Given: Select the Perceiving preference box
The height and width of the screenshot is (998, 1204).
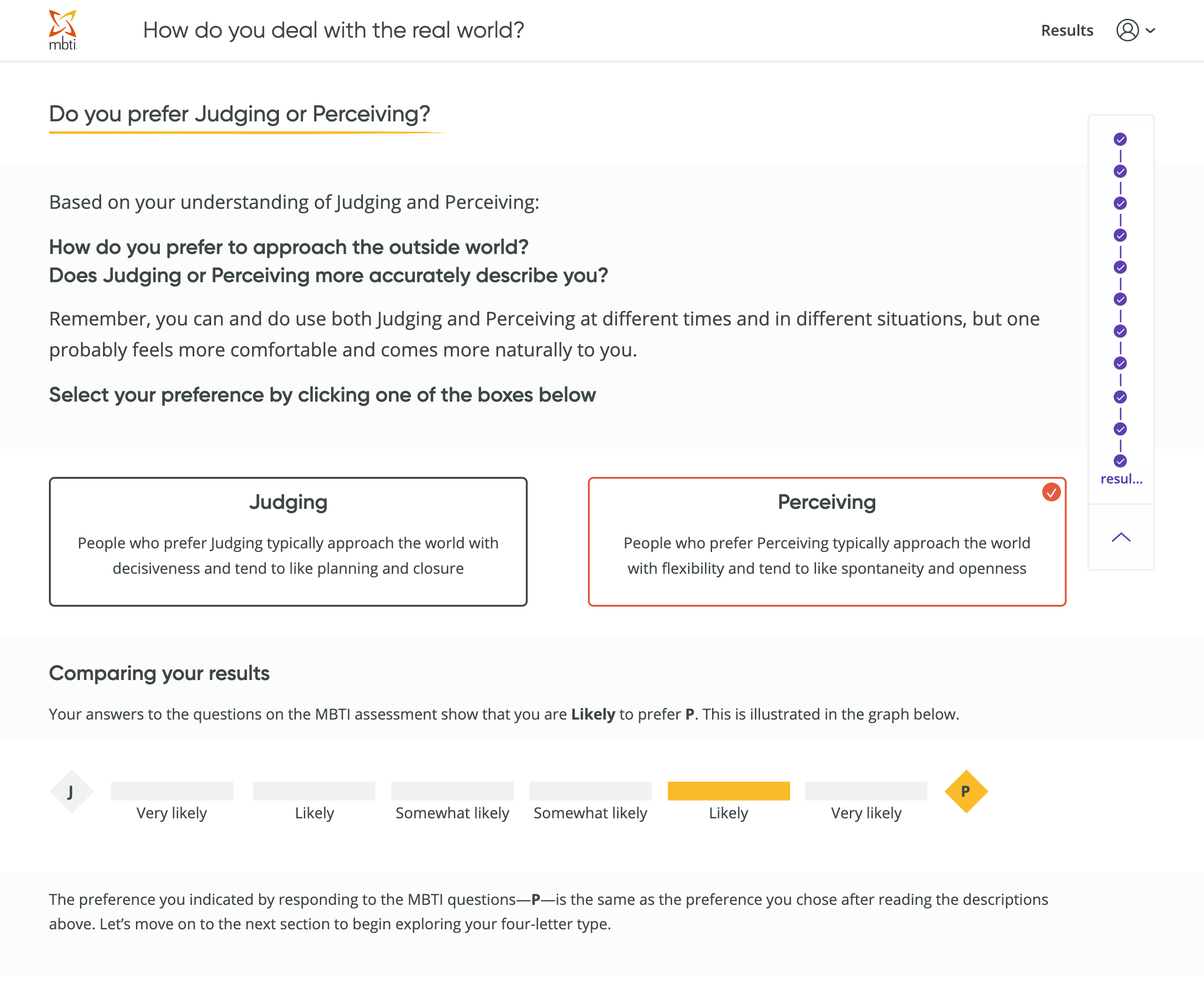Looking at the screenshot, I should 826,541.
